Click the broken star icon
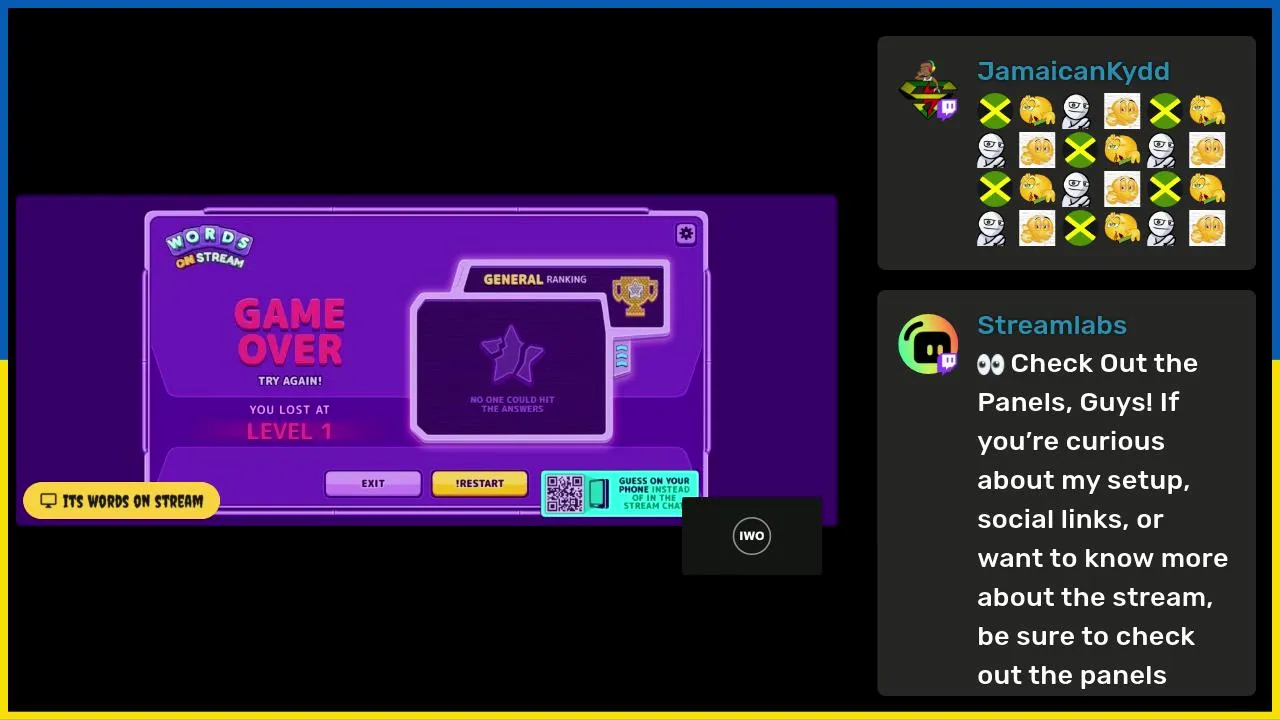 pos(512,356)
